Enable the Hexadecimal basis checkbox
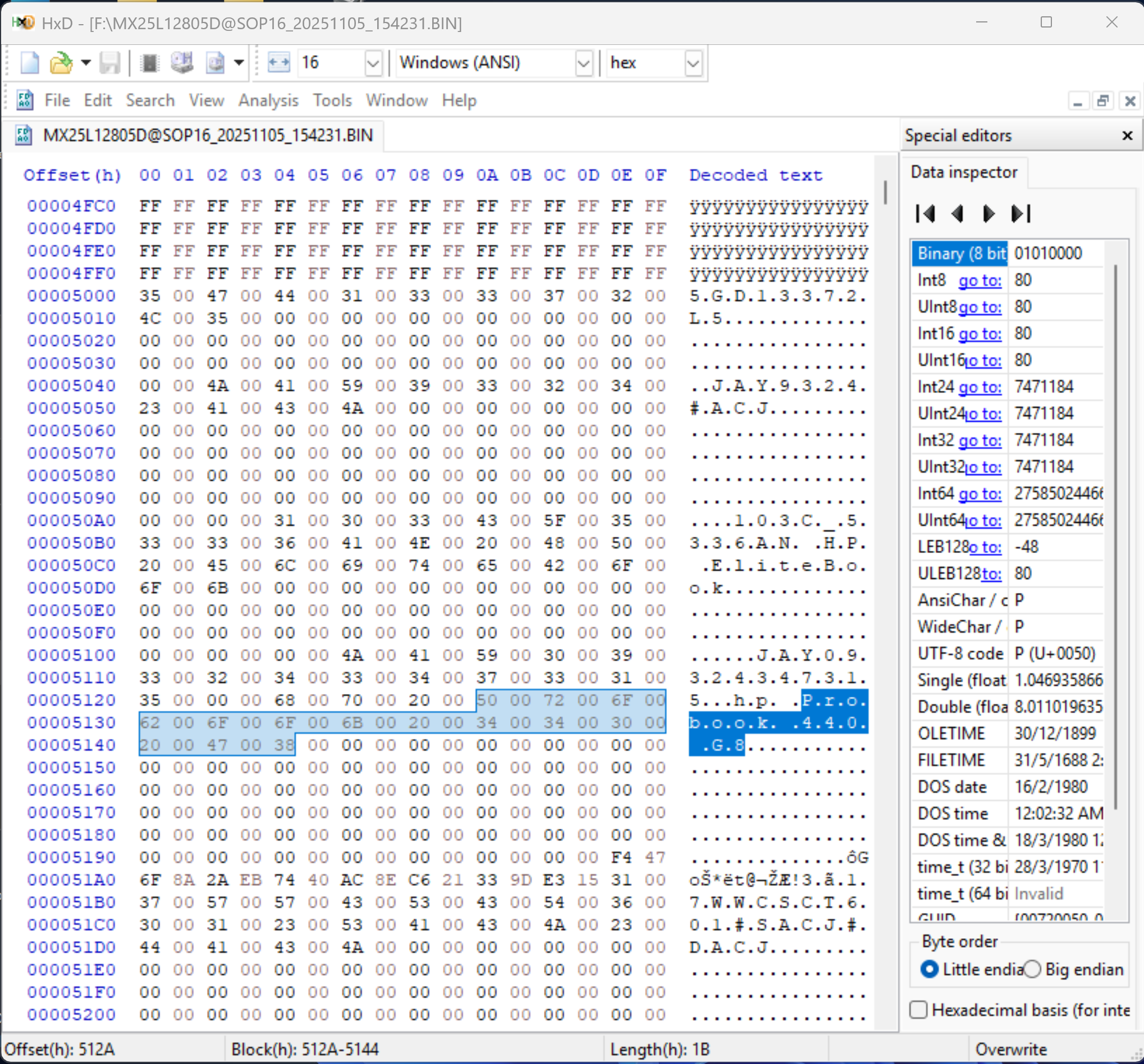Viewport: 1144px width, 1064px height. (x=918, y=1010)
